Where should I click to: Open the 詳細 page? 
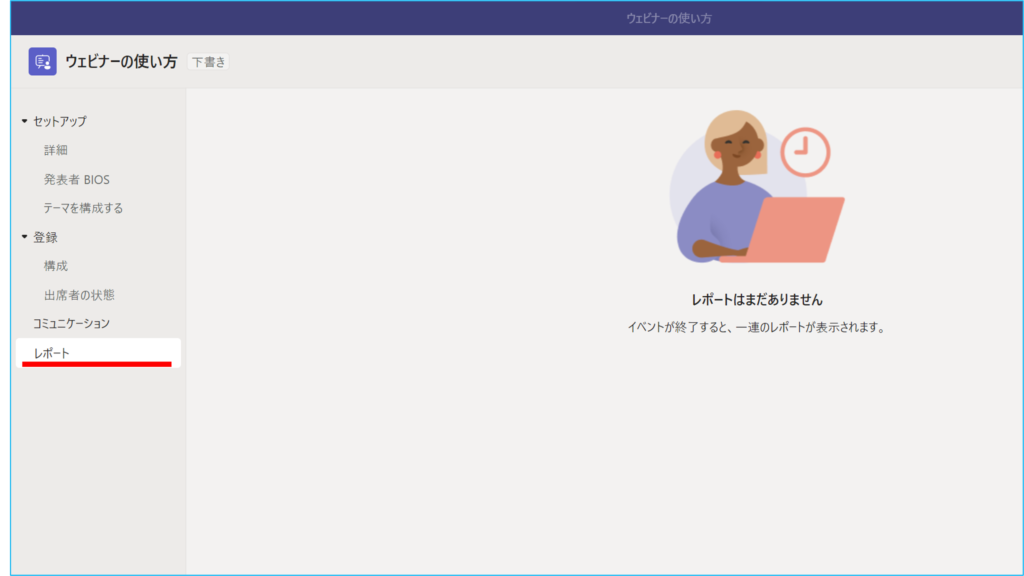point(56,150)
